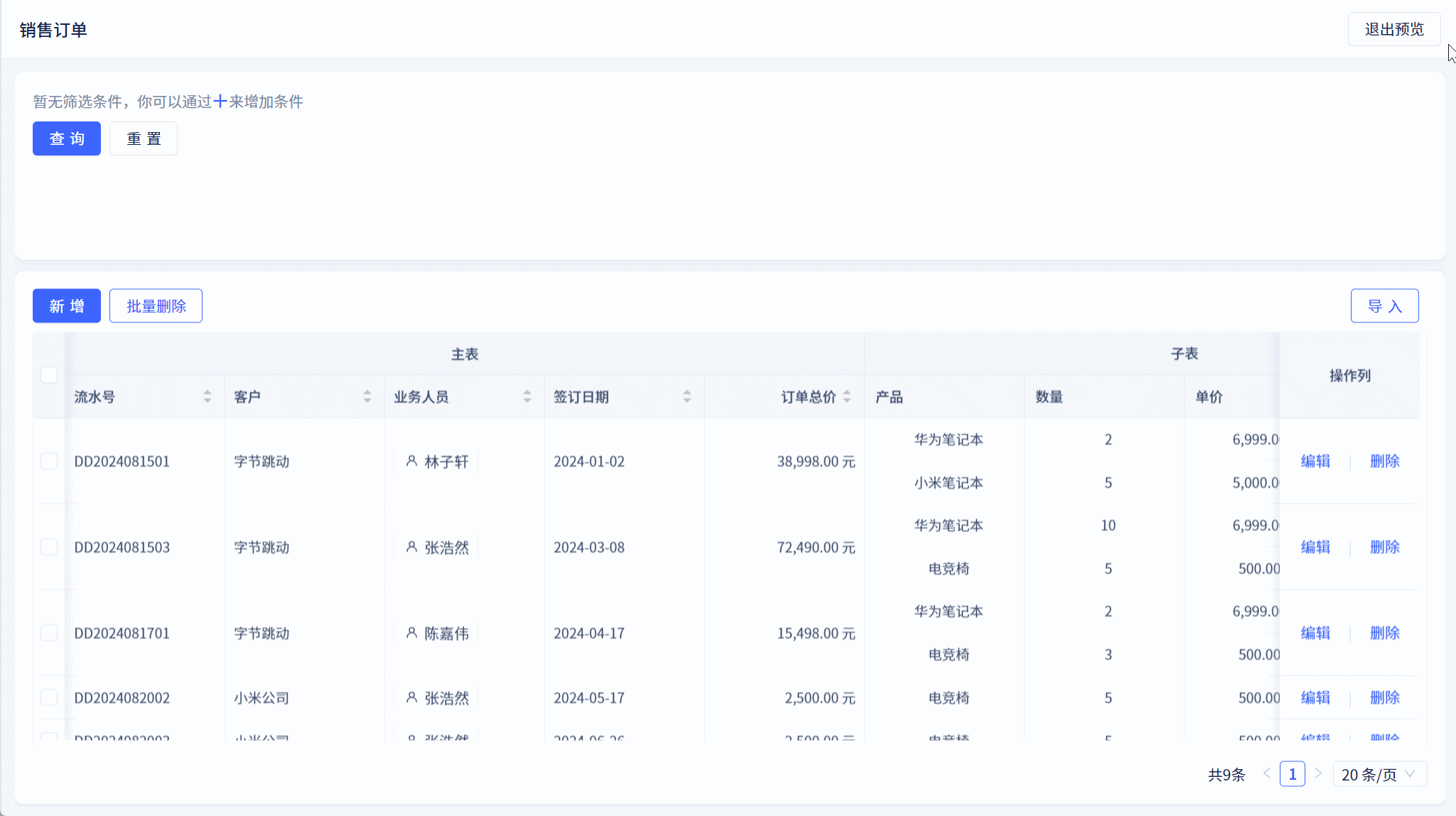Click the 主表 group header

[465, 354]
